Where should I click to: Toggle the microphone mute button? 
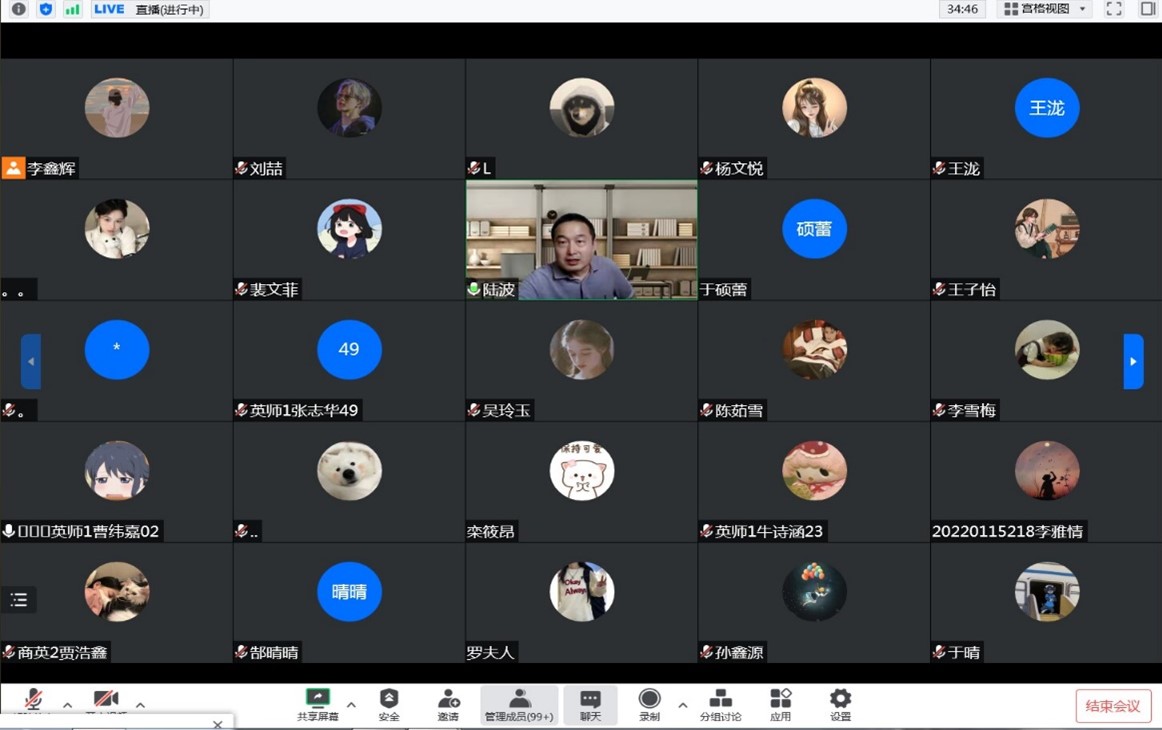(33, 700)
